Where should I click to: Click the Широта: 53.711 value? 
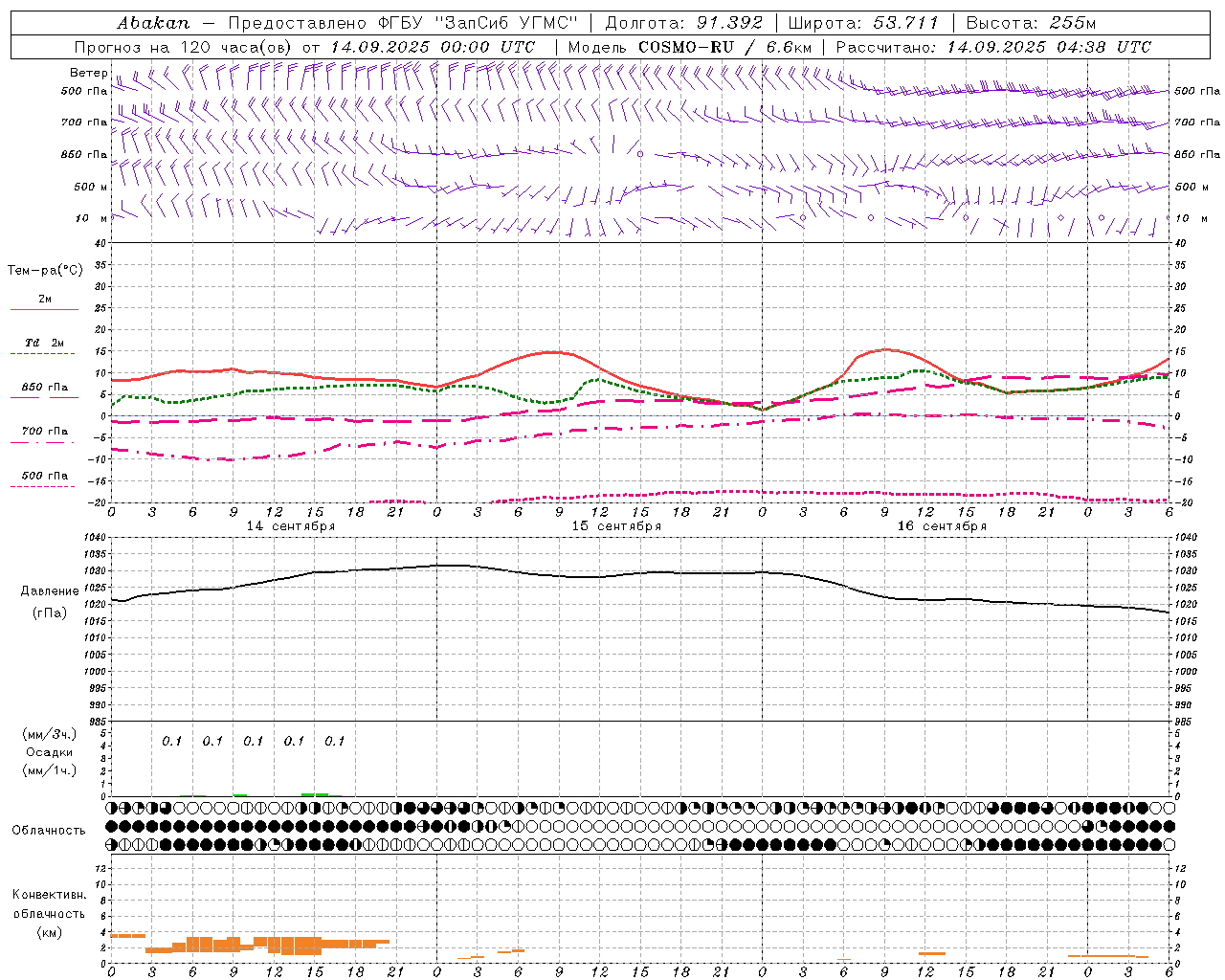[864, 22]
